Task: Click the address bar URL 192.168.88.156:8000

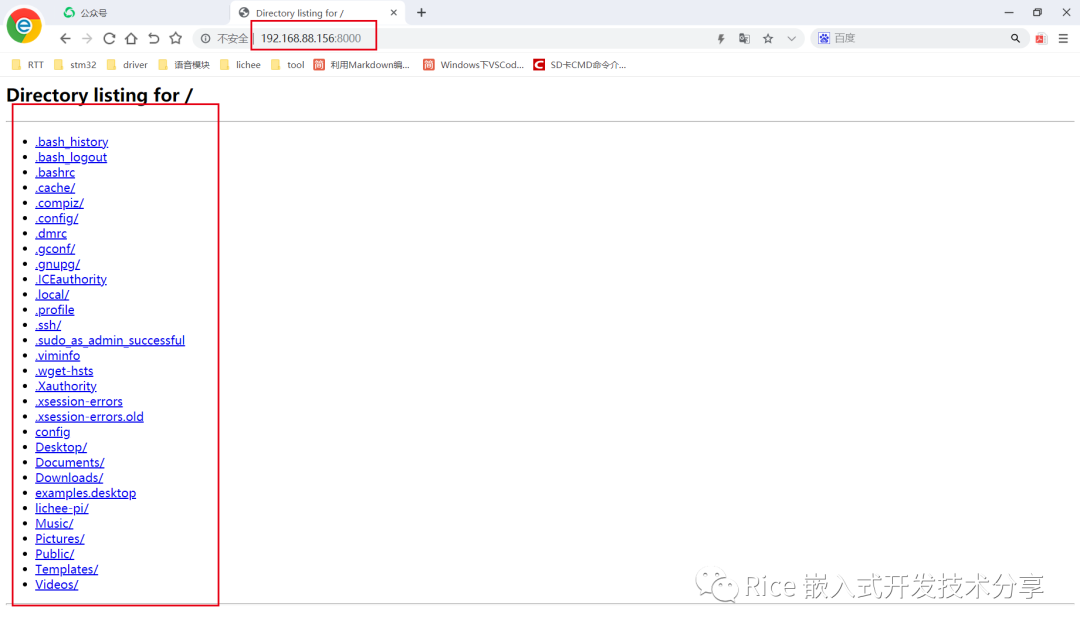Action: (x=311, y=39)
